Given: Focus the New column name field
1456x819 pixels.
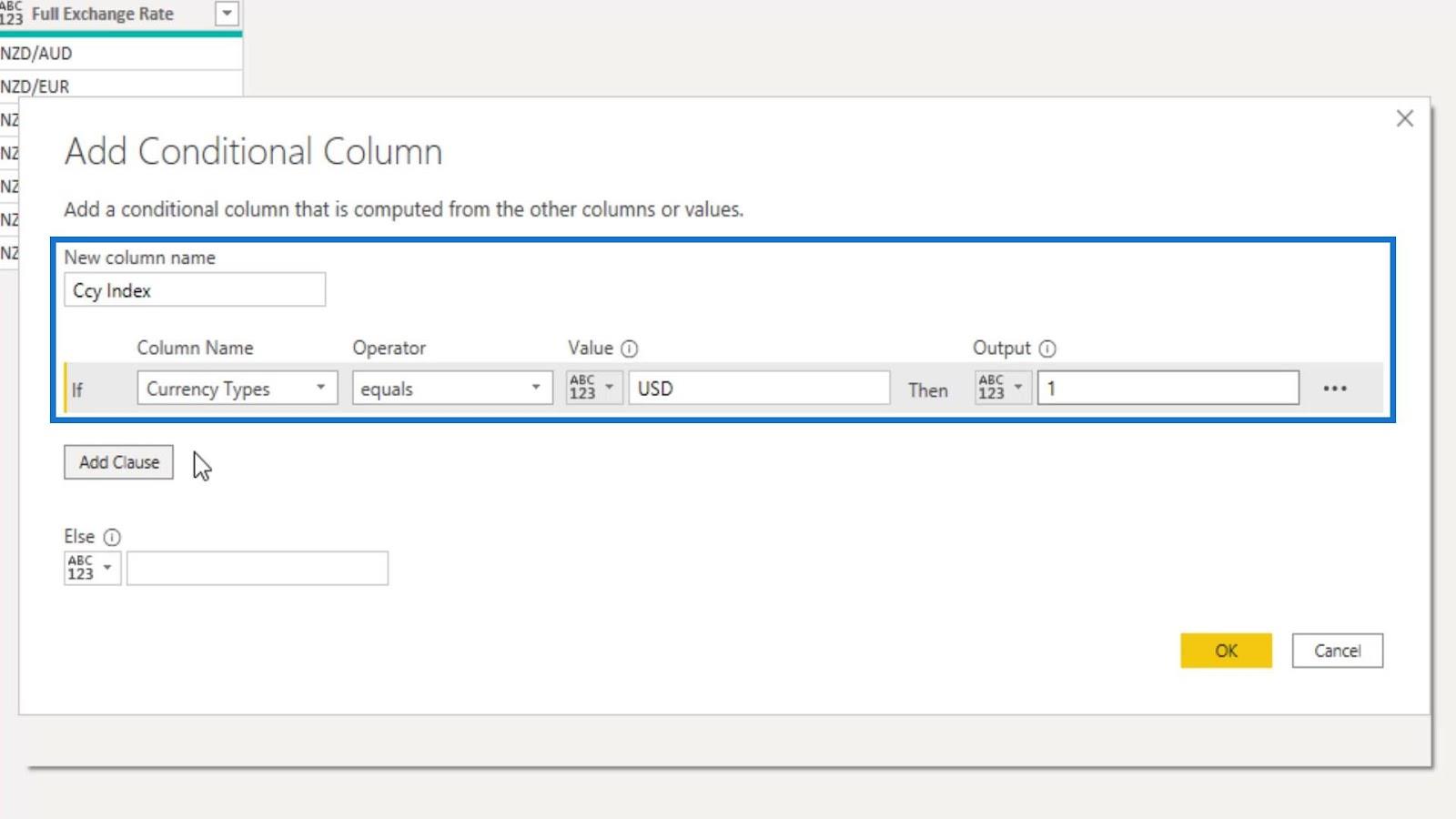Looking at the screenshot, I should coord(195,290).
